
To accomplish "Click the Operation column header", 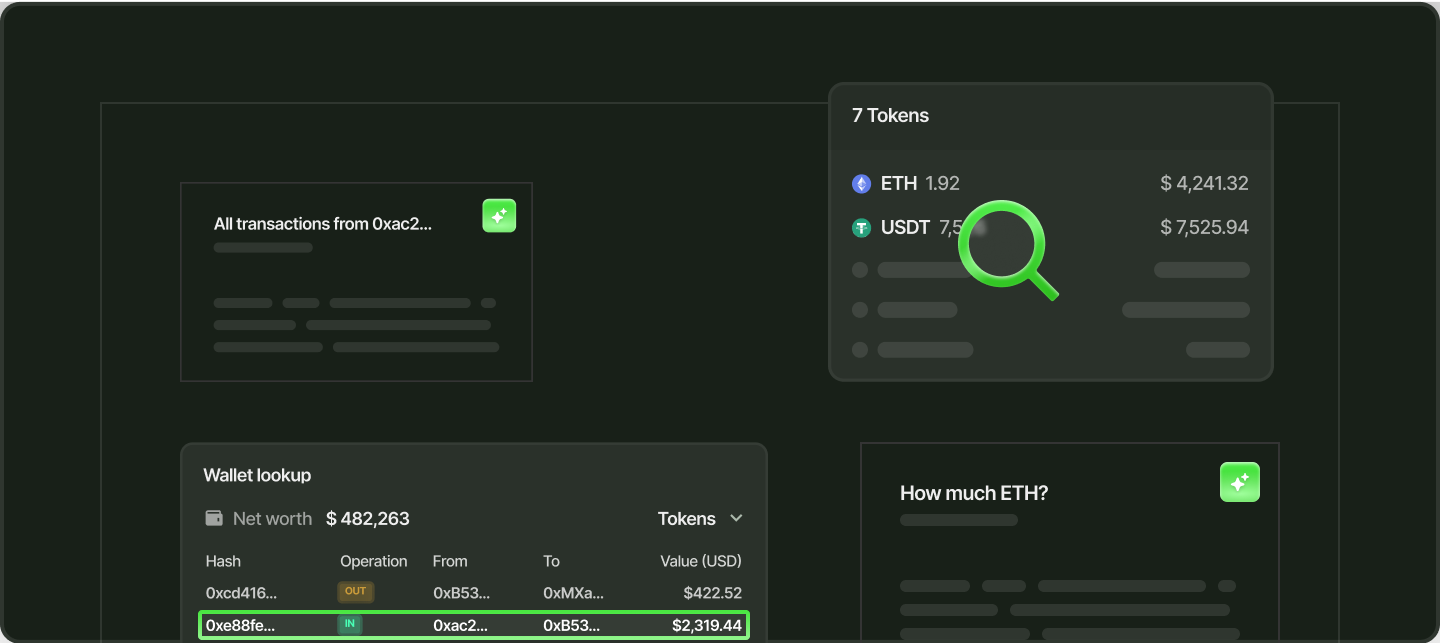I will [x=373, y=561].
